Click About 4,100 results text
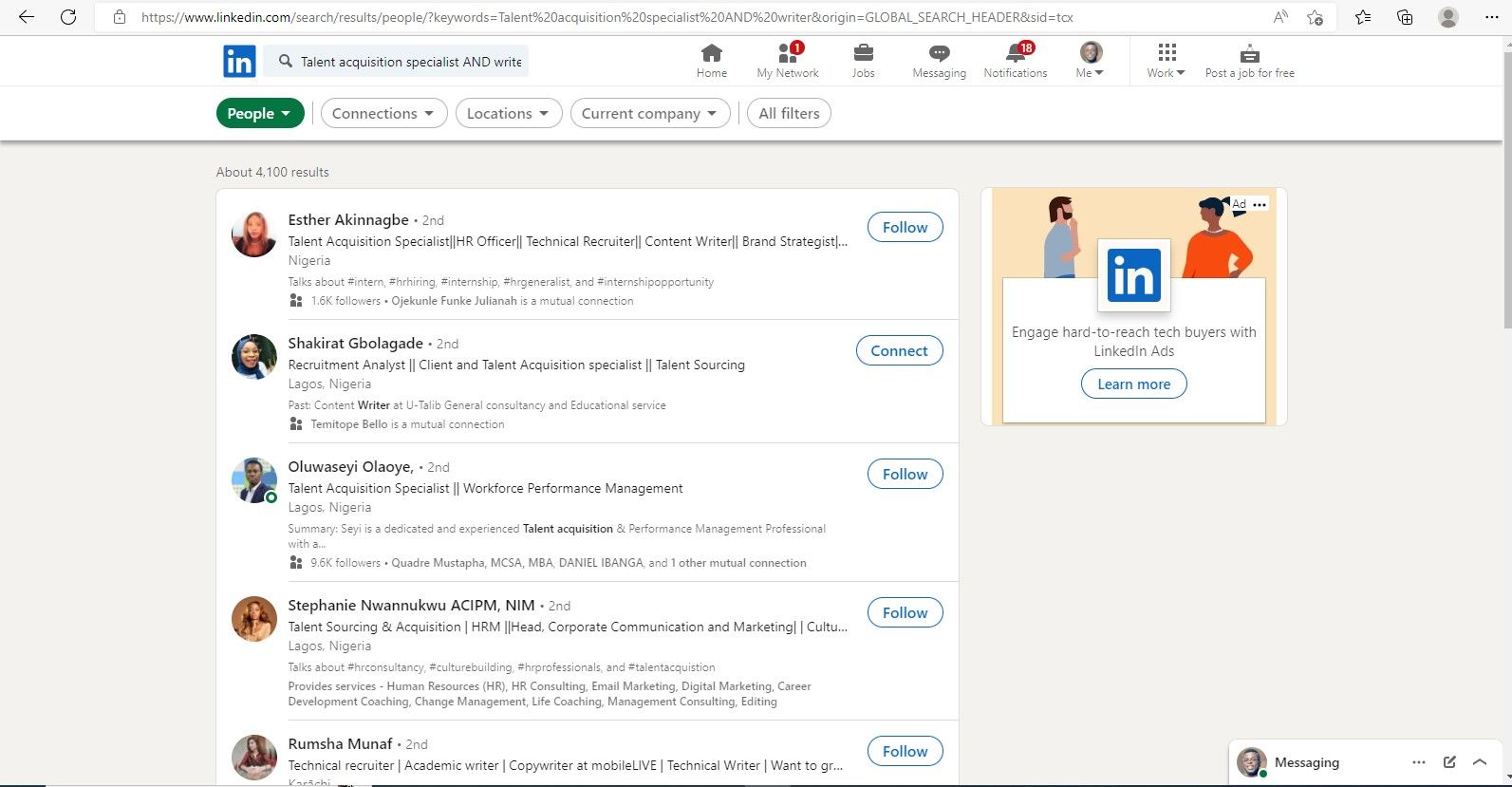The height and width of the screenshot is (787, 1512). [x=272, y=172]
